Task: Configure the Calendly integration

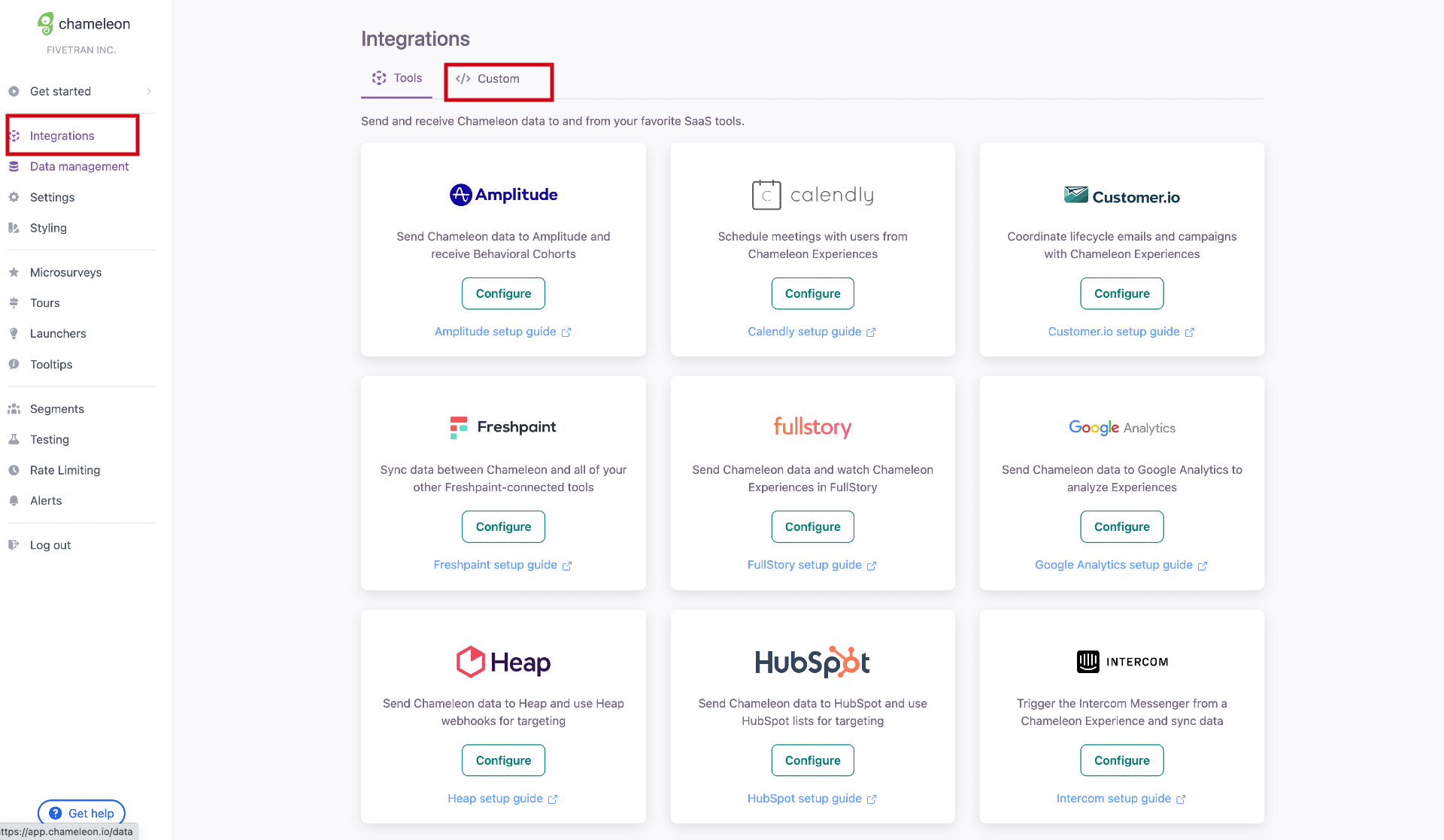Action: (x=812, y=294)
